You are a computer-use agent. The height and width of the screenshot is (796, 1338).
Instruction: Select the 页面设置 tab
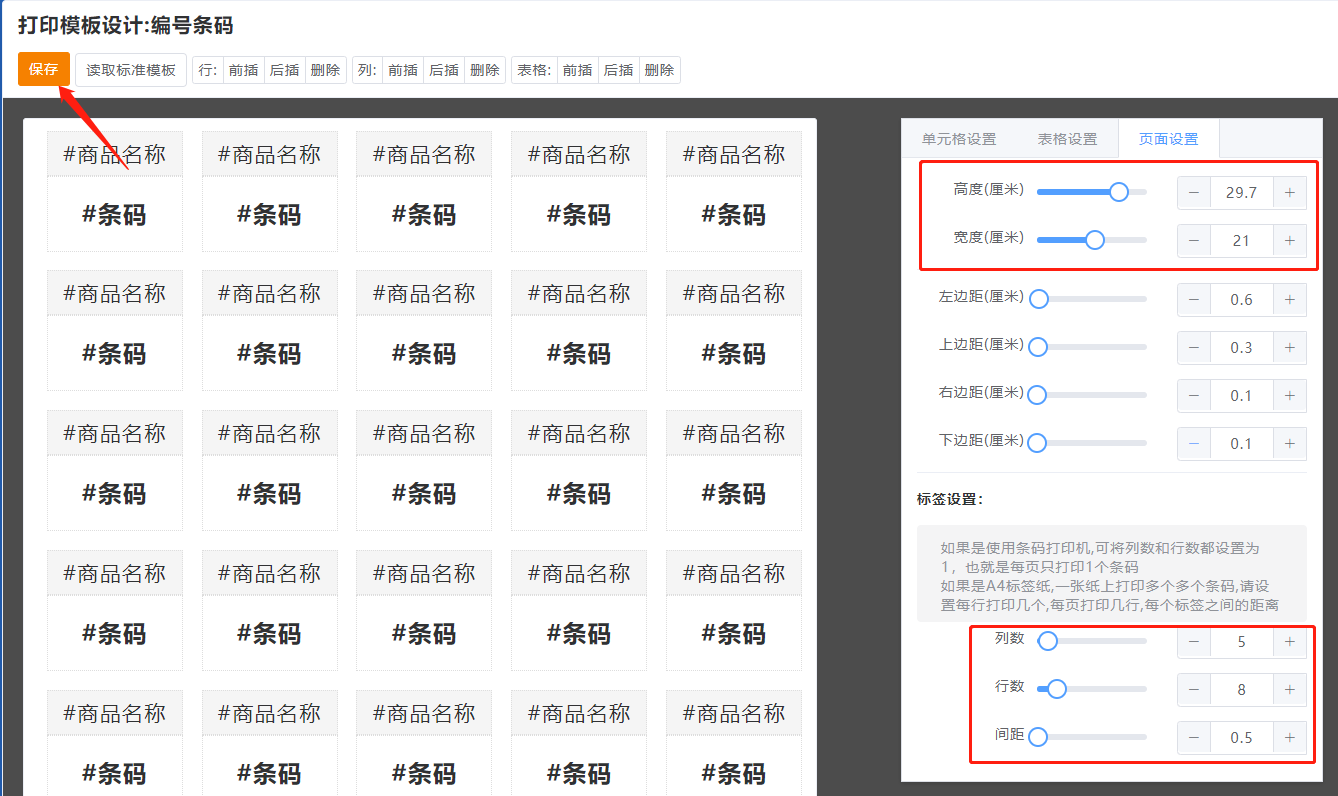click(1168, 139)
